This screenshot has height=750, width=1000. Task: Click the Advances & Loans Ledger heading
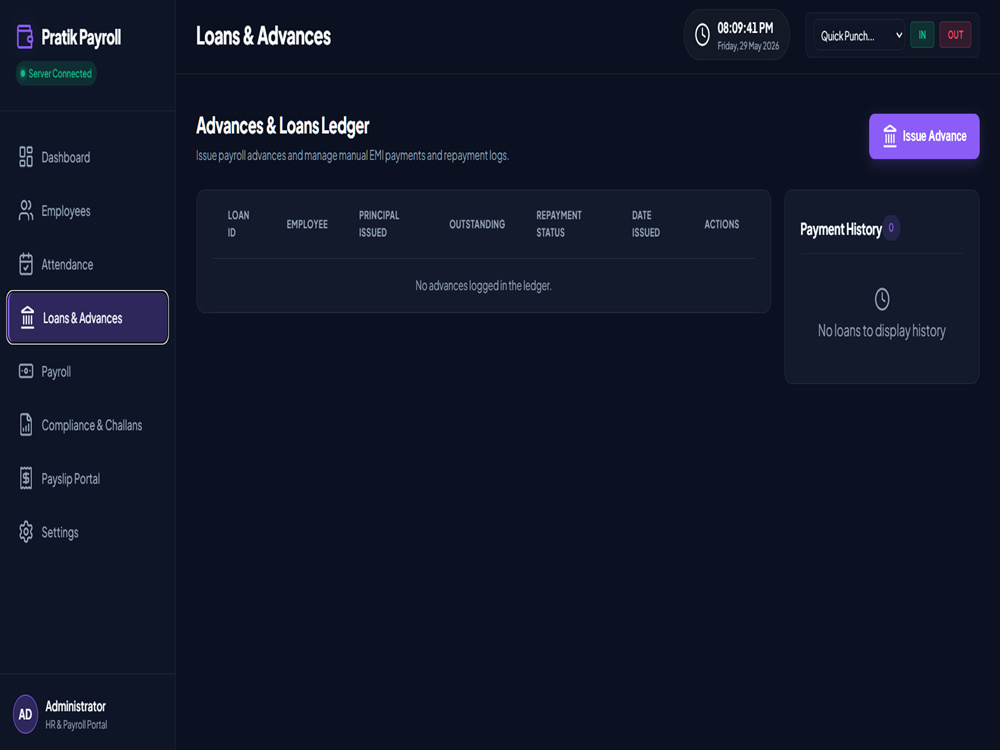click(283, 126)
